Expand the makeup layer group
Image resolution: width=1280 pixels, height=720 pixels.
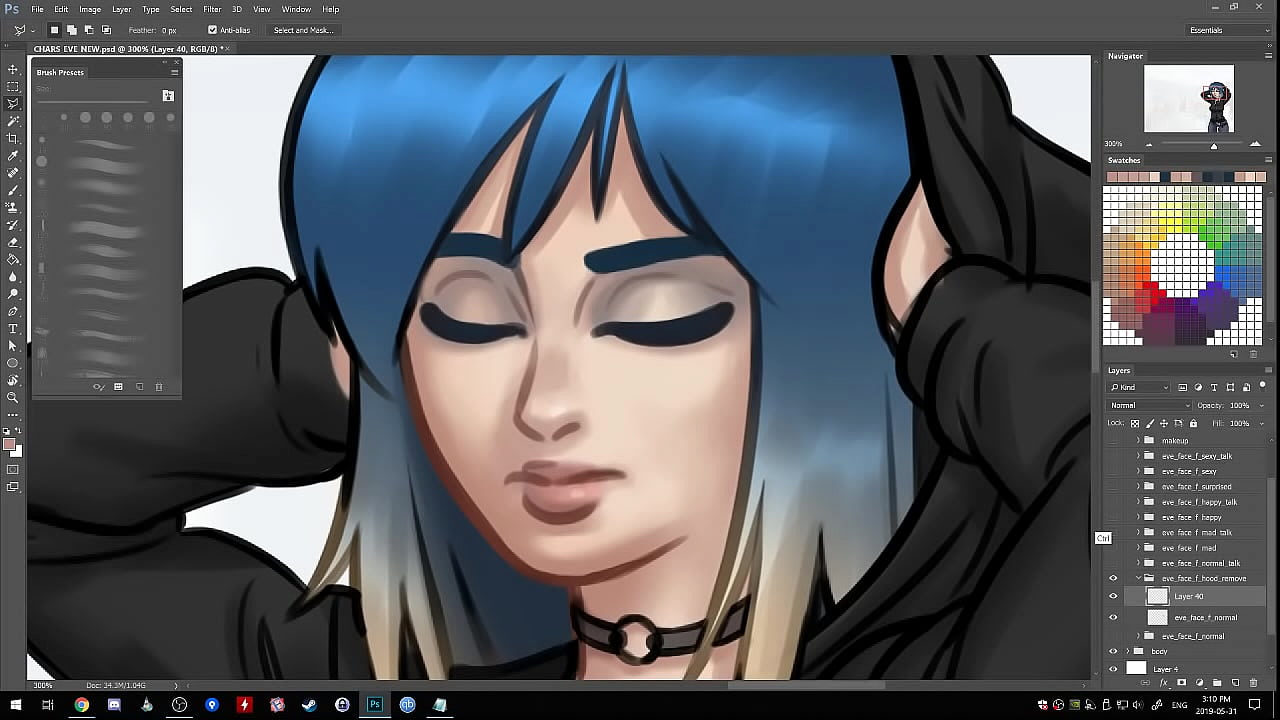pos(1137,440)
